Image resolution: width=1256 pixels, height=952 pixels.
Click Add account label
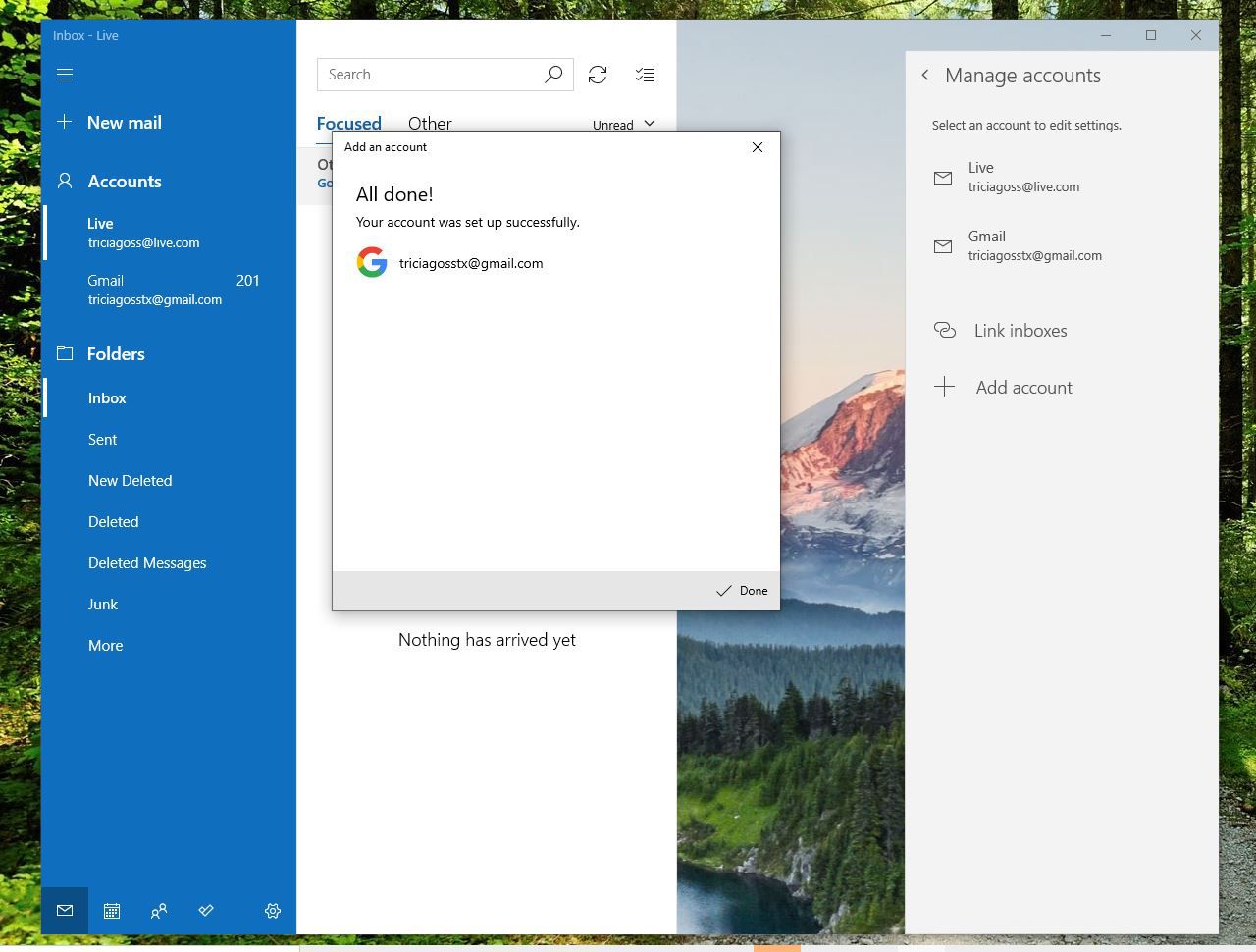(x=1024, y=388)
